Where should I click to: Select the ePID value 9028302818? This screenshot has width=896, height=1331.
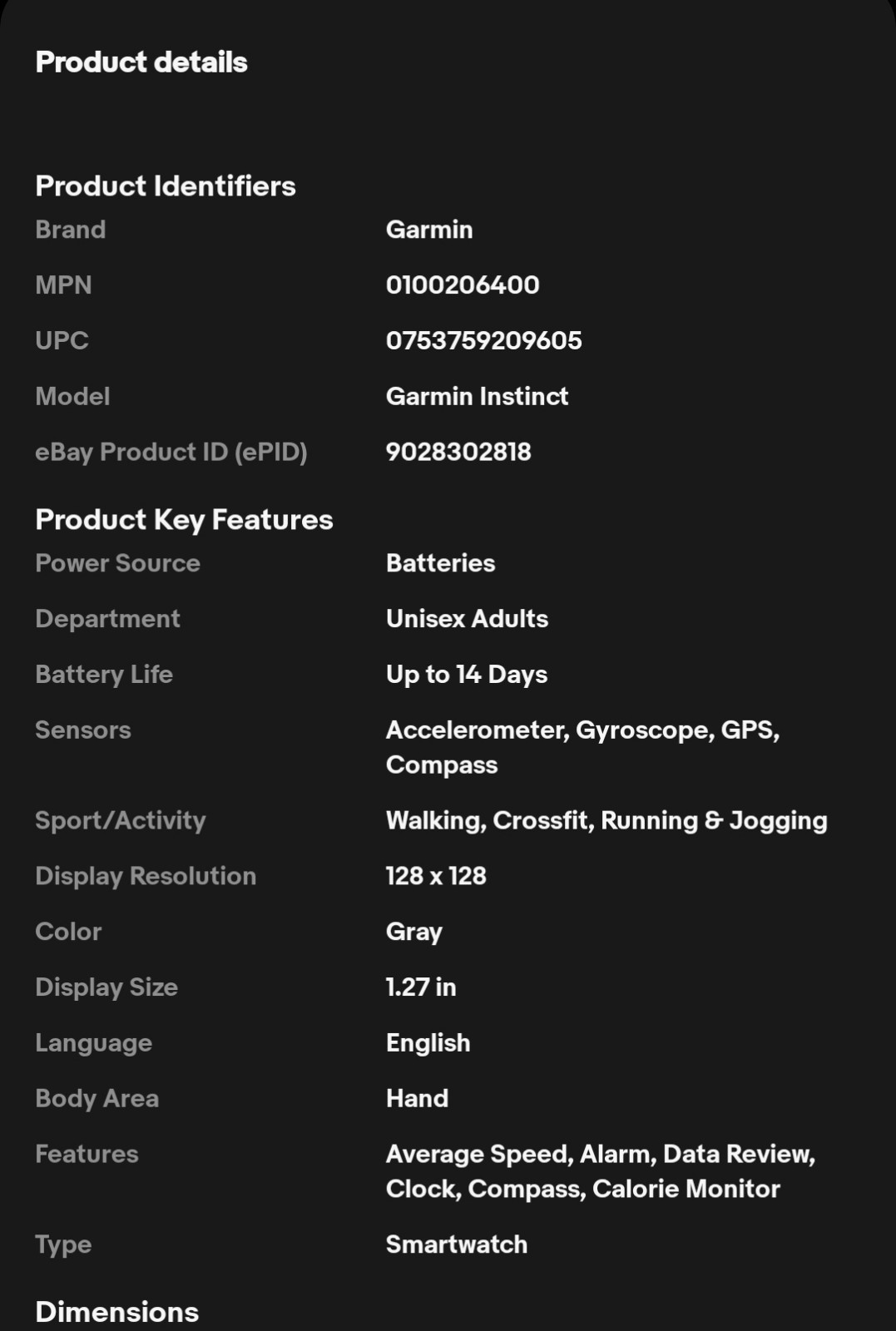[458, 453]
